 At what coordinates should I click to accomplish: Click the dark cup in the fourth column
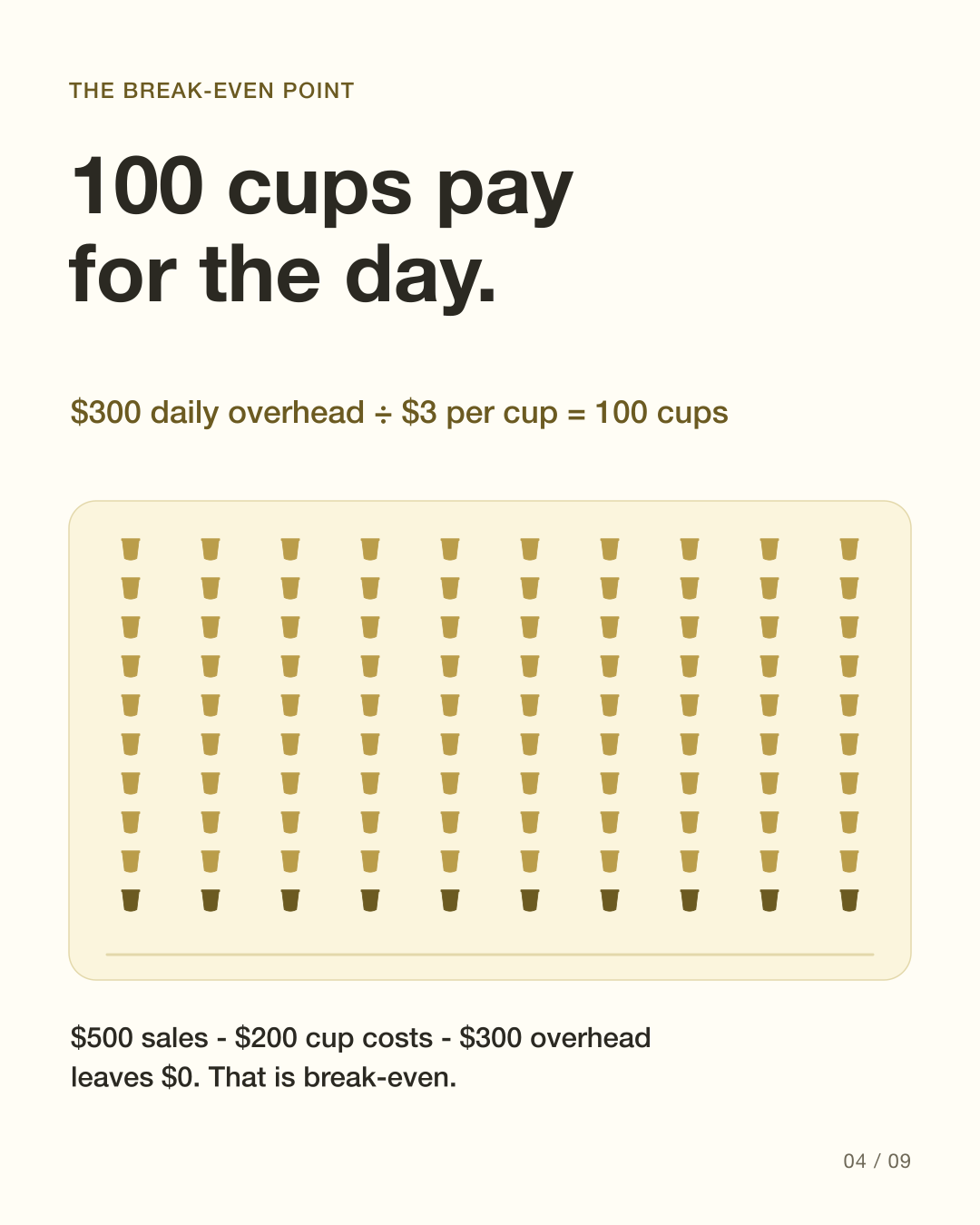[370, 900]
